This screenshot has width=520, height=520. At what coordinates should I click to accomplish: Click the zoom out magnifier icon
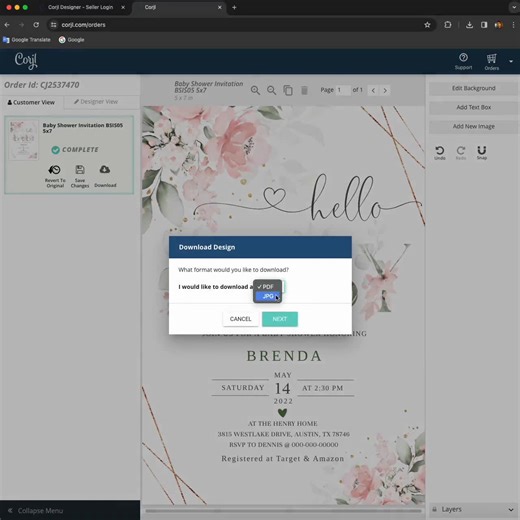[x=272, y=90]
